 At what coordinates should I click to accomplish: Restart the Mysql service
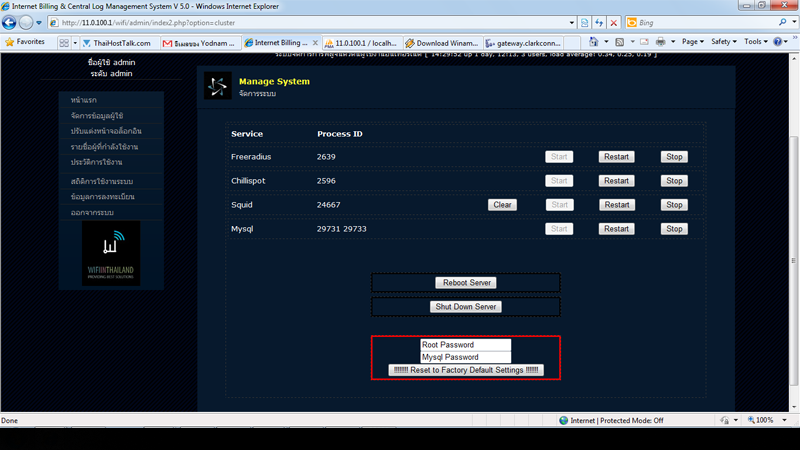tap(616, 229)
